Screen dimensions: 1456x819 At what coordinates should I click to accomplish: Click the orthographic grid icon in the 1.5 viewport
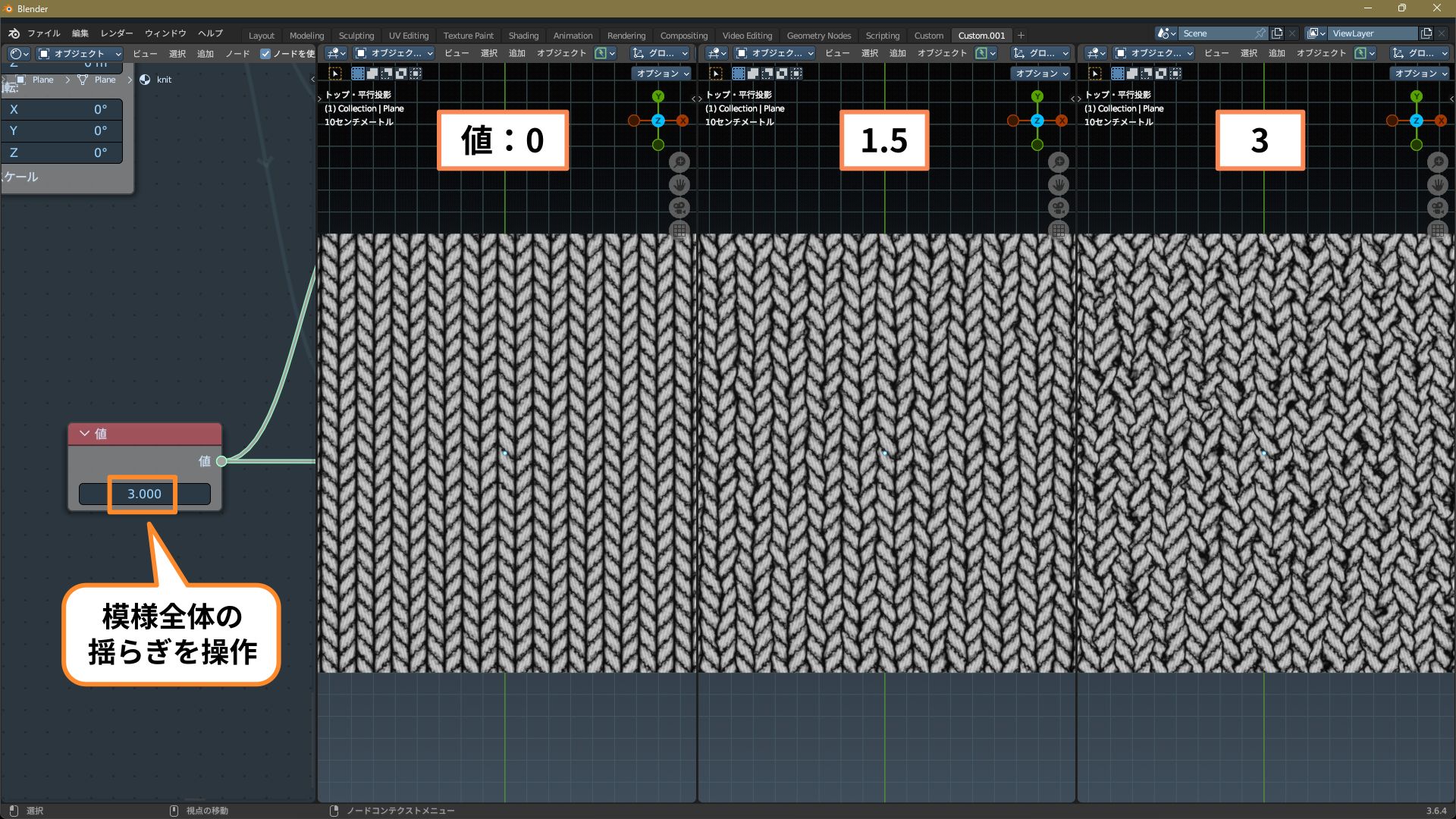[1059, 230]
